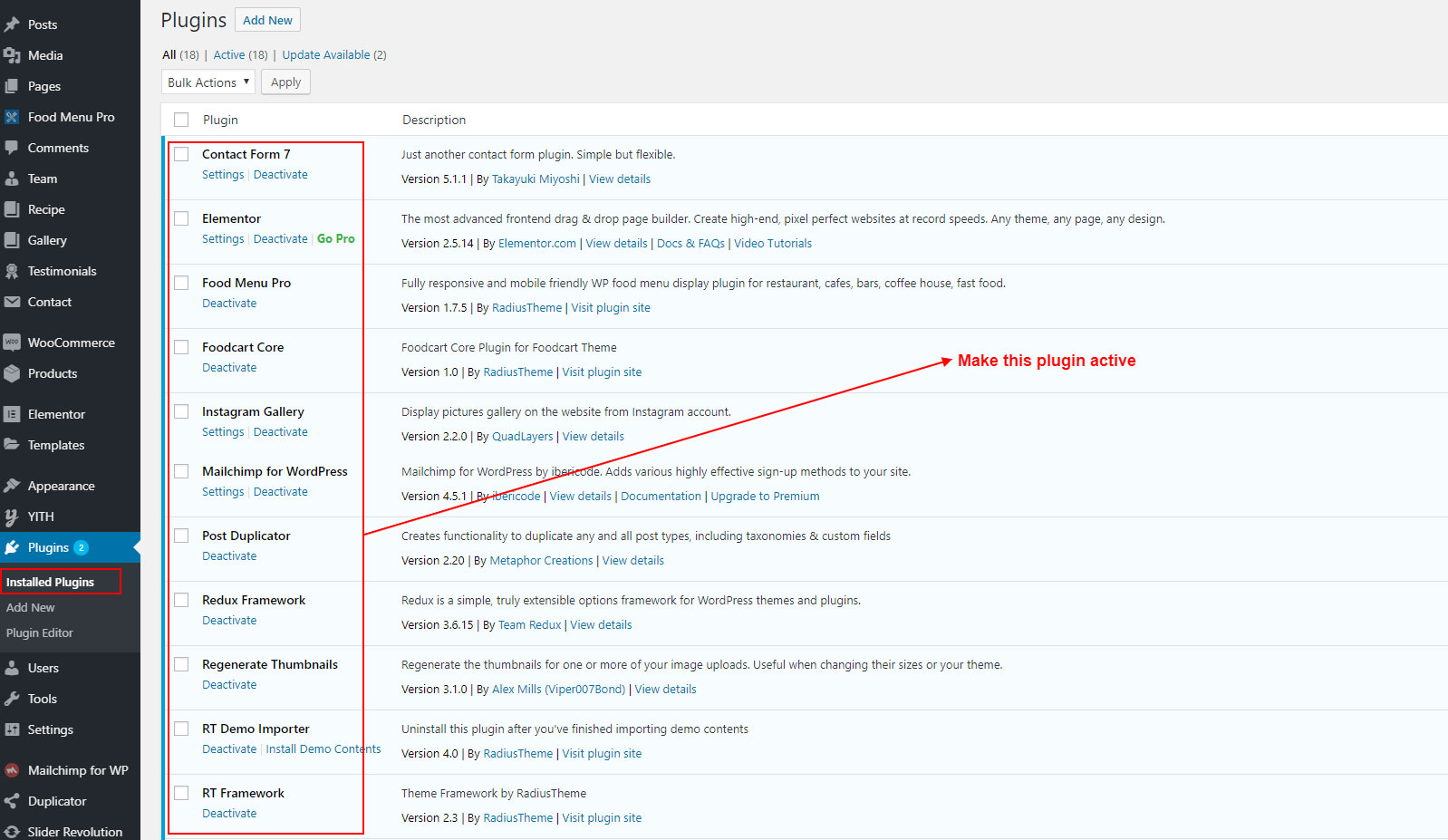
Task: Open Mailchimp Documentation link
Action: tap(661, 497)
